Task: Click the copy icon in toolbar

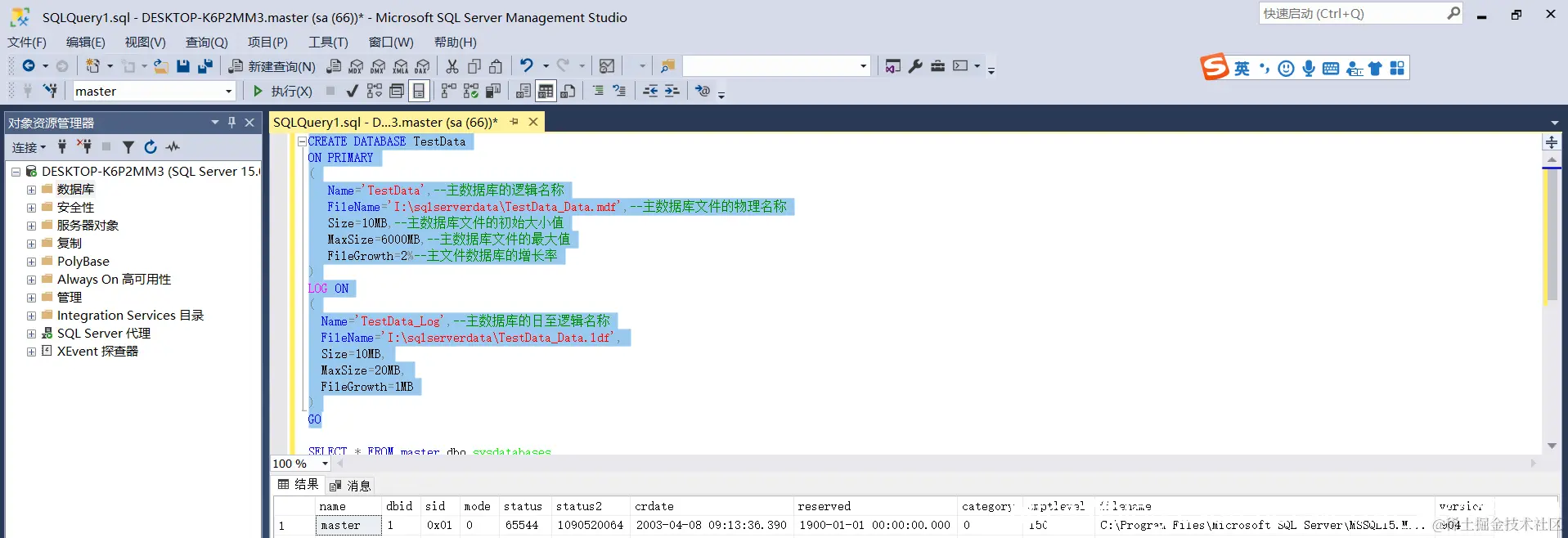Action: click(474, 66)
